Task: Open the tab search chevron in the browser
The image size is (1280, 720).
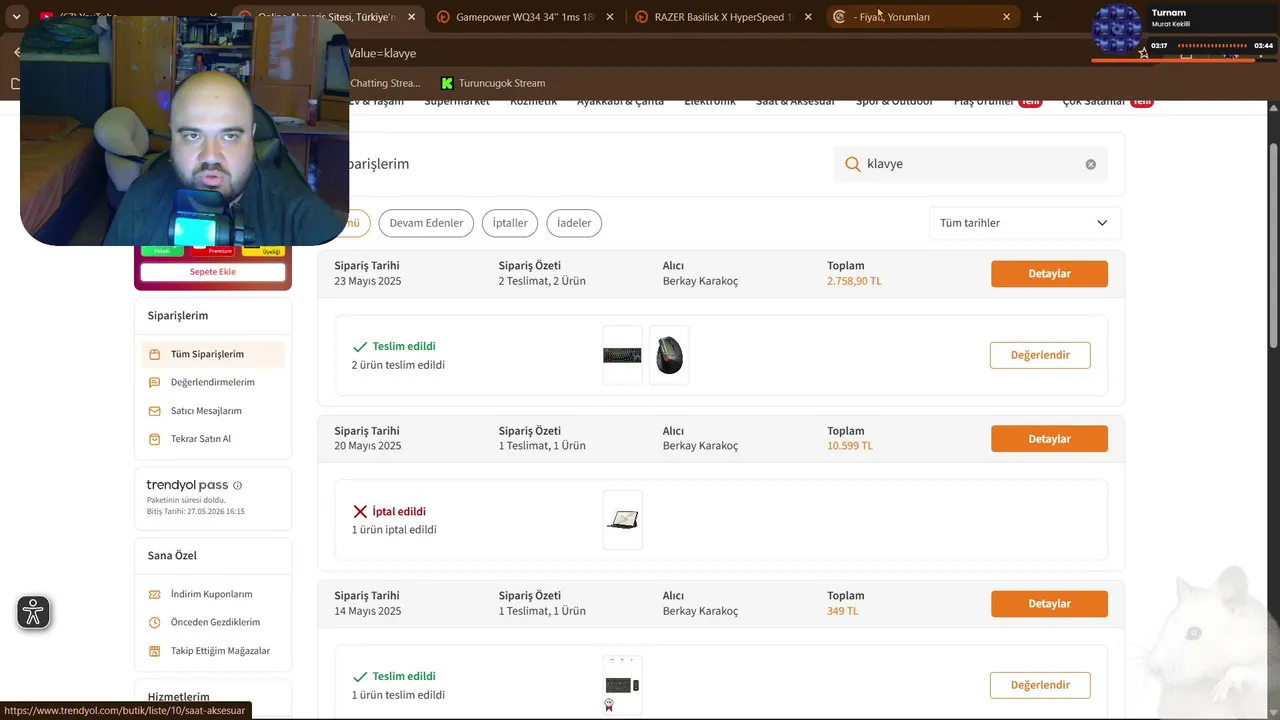Action: [x=16, y=17]
